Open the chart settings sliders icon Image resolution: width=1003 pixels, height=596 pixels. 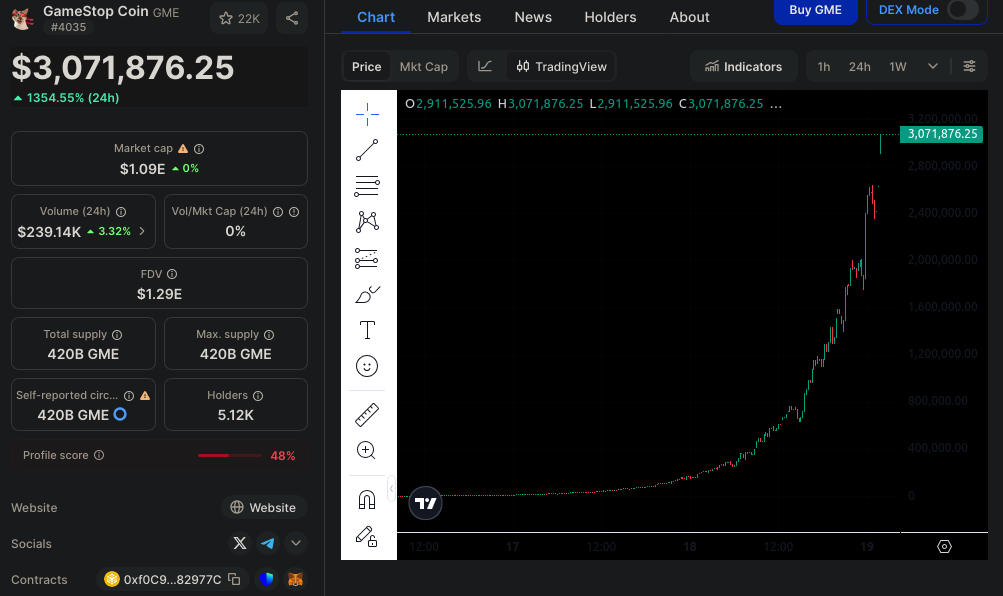tap(970, 66)
